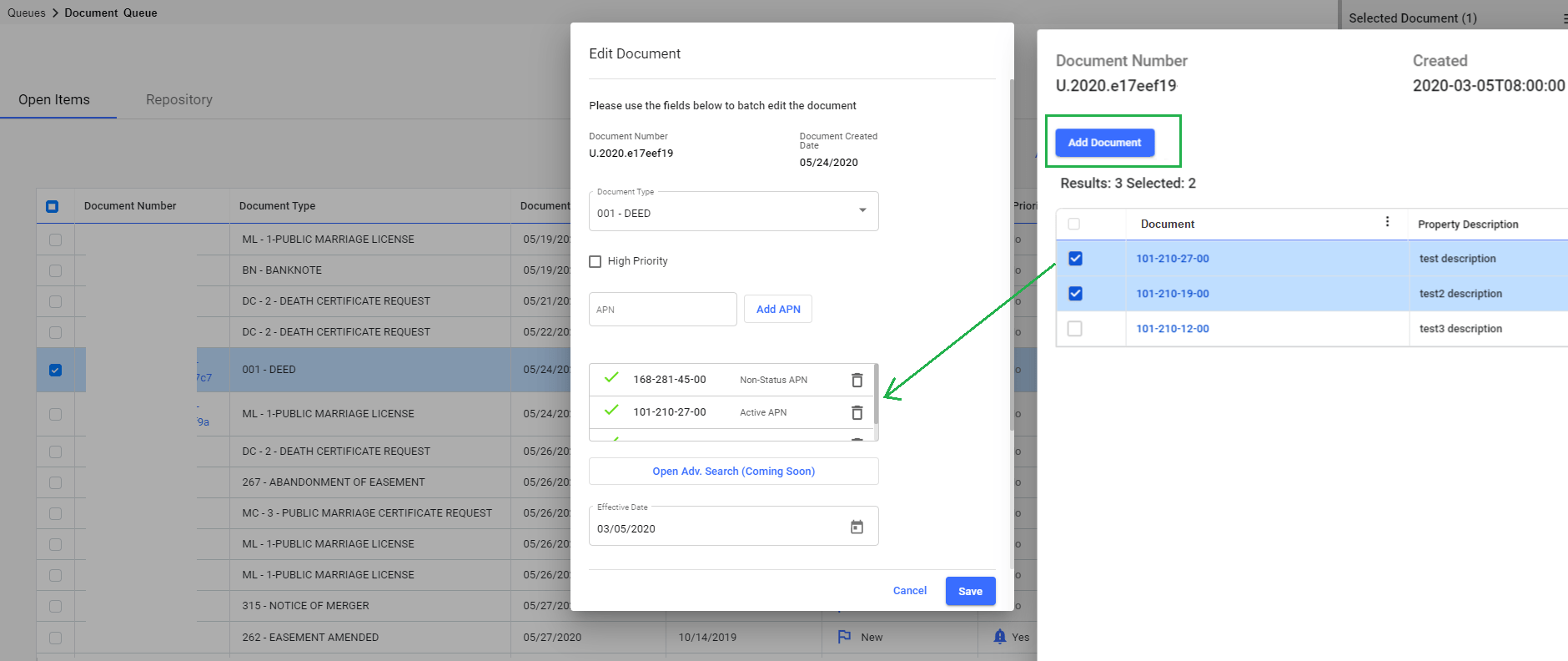
Task: Click the test3 description cell
Action: point(1461,329)
